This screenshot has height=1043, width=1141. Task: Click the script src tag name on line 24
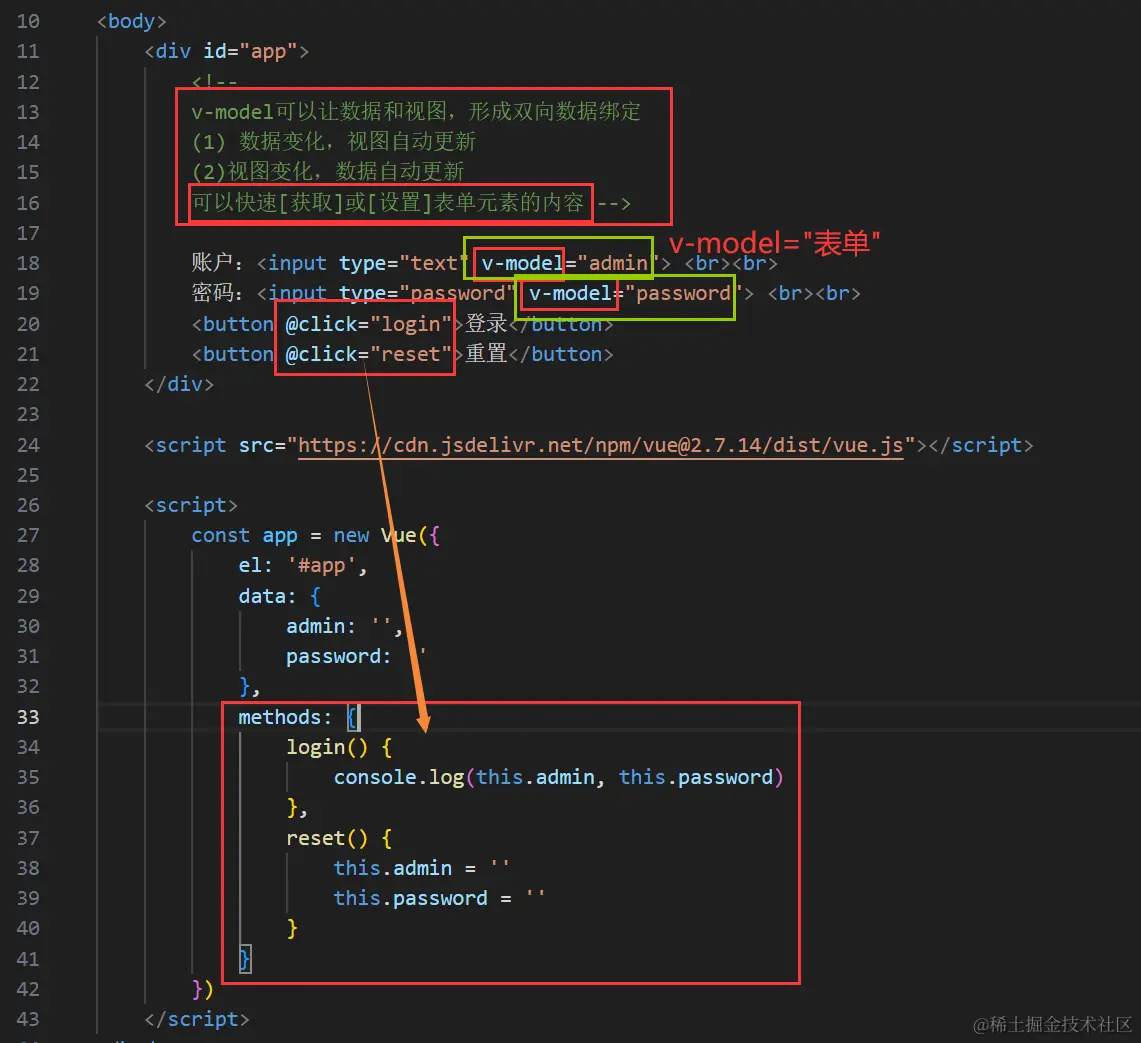click(191, 445)
